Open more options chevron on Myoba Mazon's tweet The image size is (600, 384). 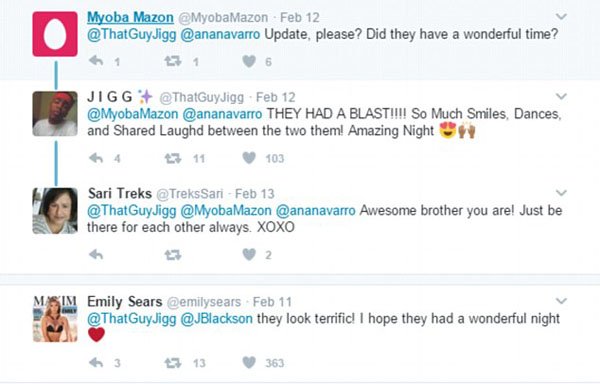561,16
